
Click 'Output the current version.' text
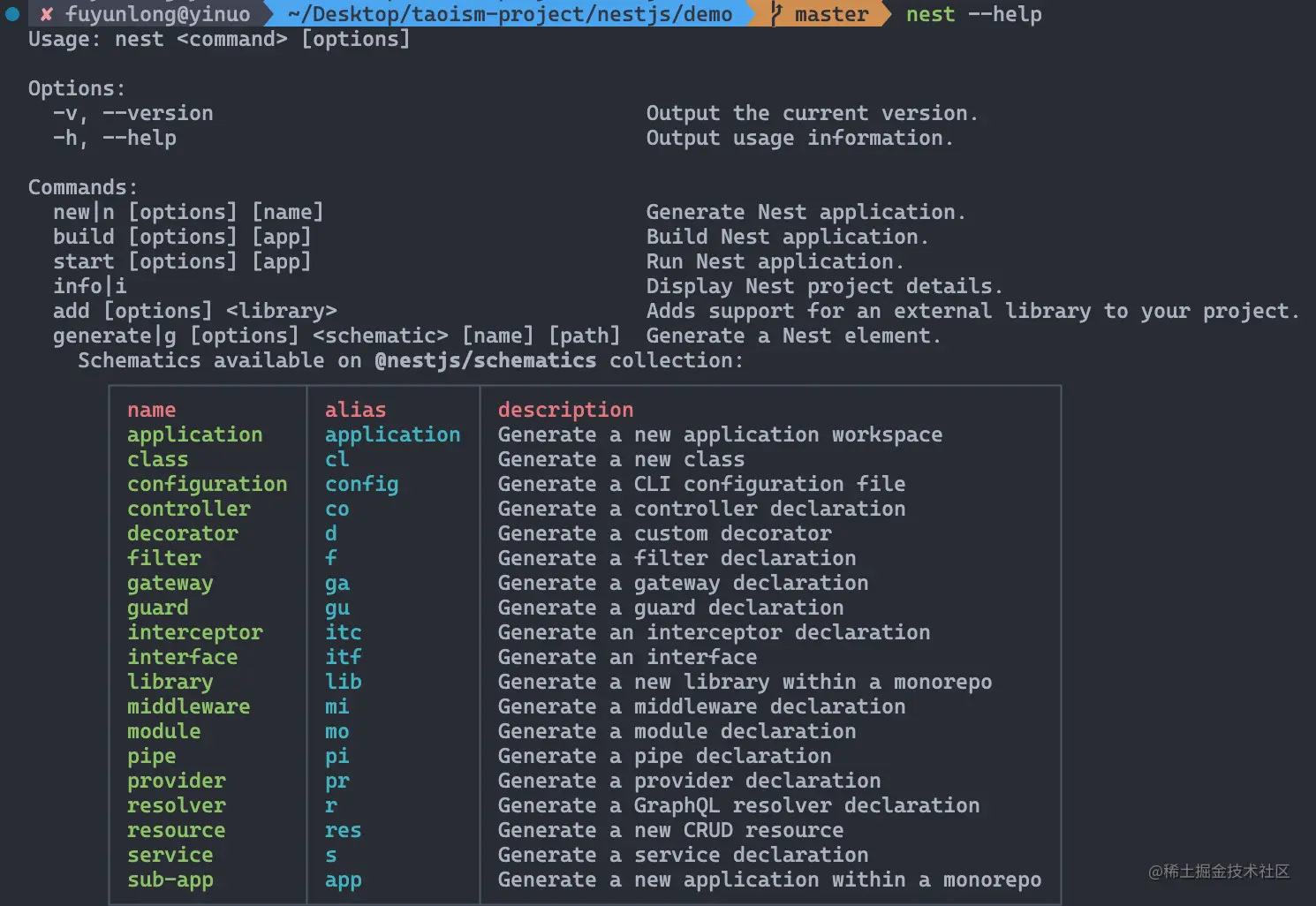(x=812, y=113)
